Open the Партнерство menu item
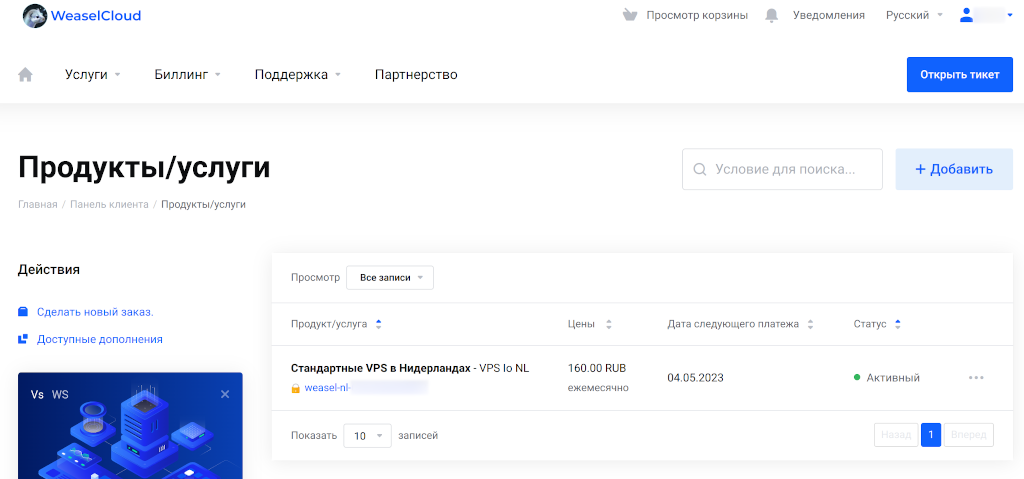 pyautogui.click(x=416, y=74)
